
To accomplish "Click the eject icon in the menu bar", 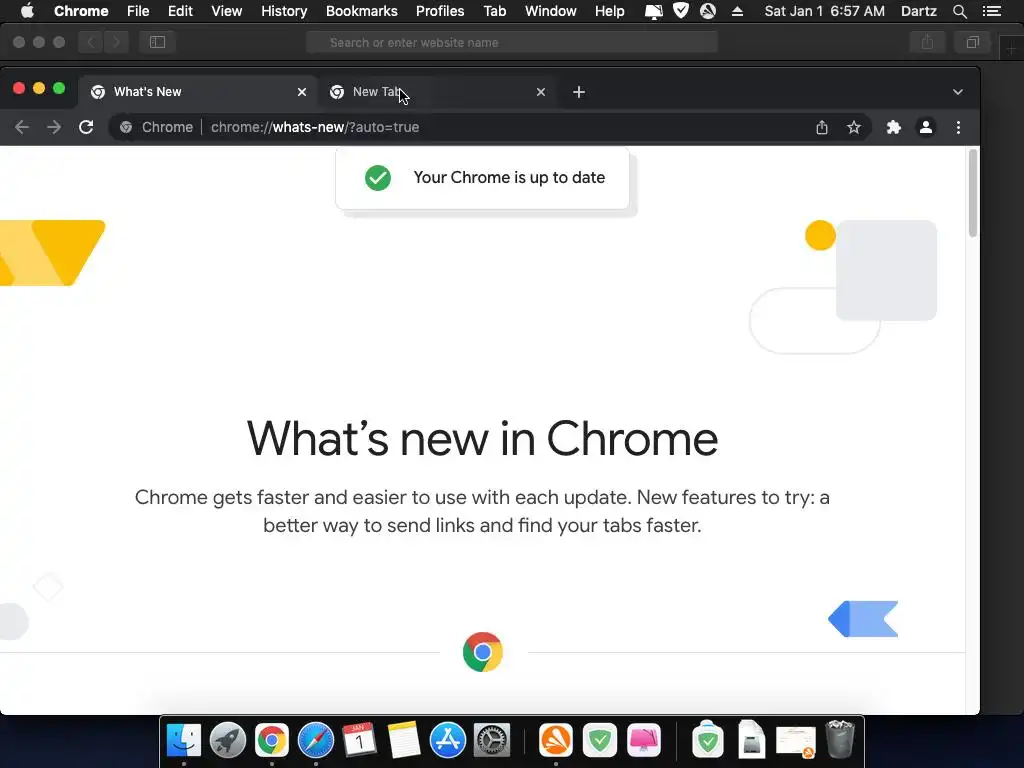I will tap(737, 11).
